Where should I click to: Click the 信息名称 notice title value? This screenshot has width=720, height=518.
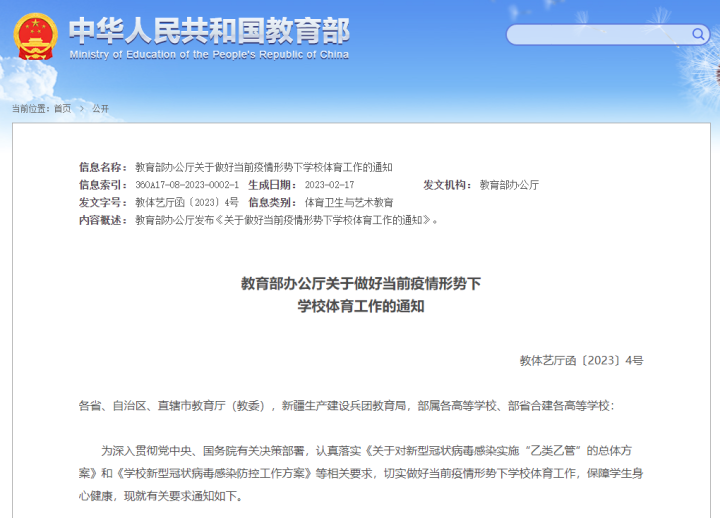point(264,167)
